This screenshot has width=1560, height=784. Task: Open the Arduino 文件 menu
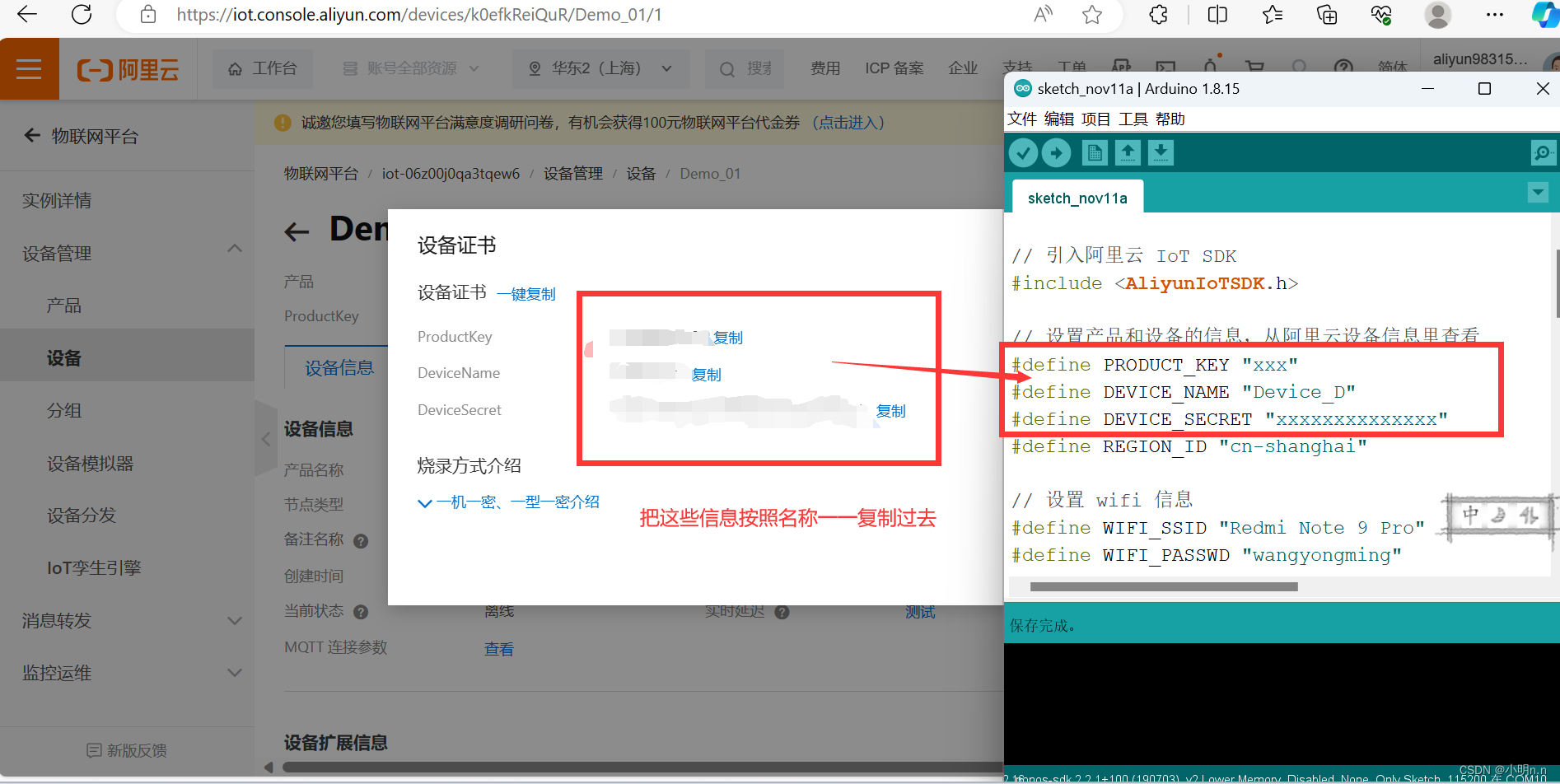click(1022, 119)
